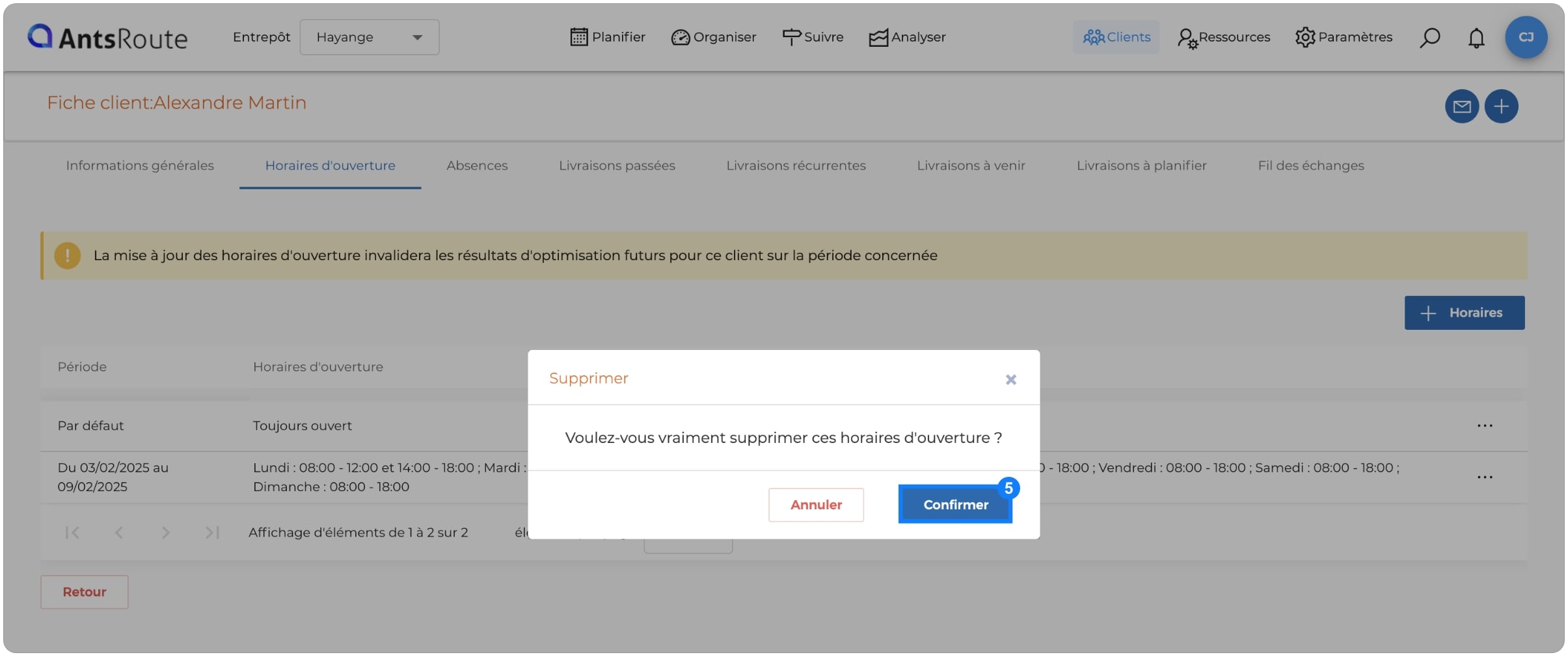Image resolution: width=1568 pixels, height=657 pixels.
Task: Switch to Informations générales tab
Action: coord(140,166)
